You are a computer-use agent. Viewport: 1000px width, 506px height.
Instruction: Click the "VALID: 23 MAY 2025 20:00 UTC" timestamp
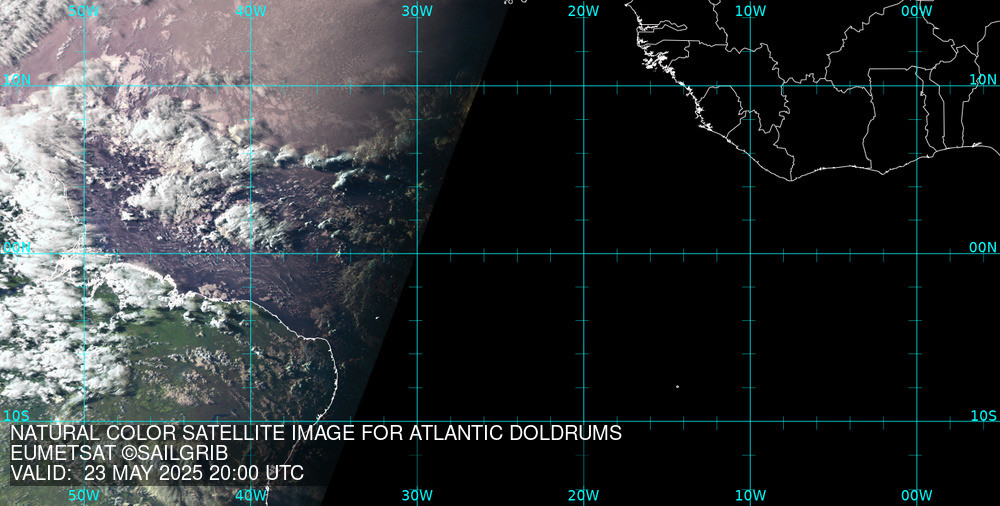(157, 473)
